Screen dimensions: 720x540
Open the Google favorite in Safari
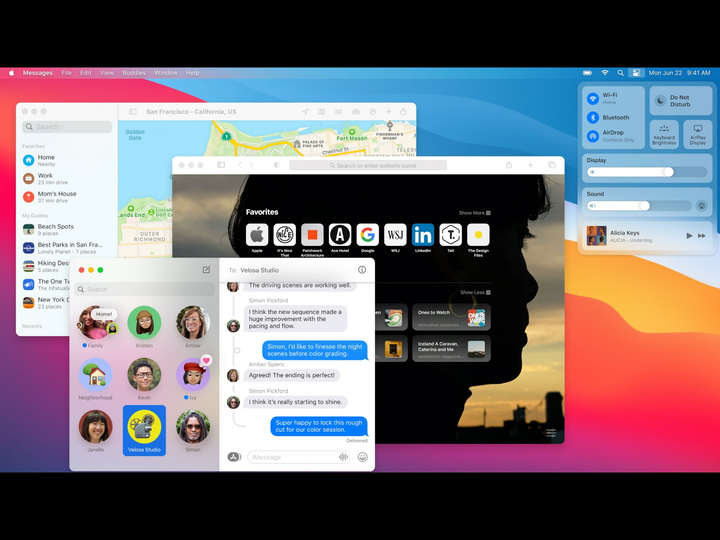click(x=367, y=235)
